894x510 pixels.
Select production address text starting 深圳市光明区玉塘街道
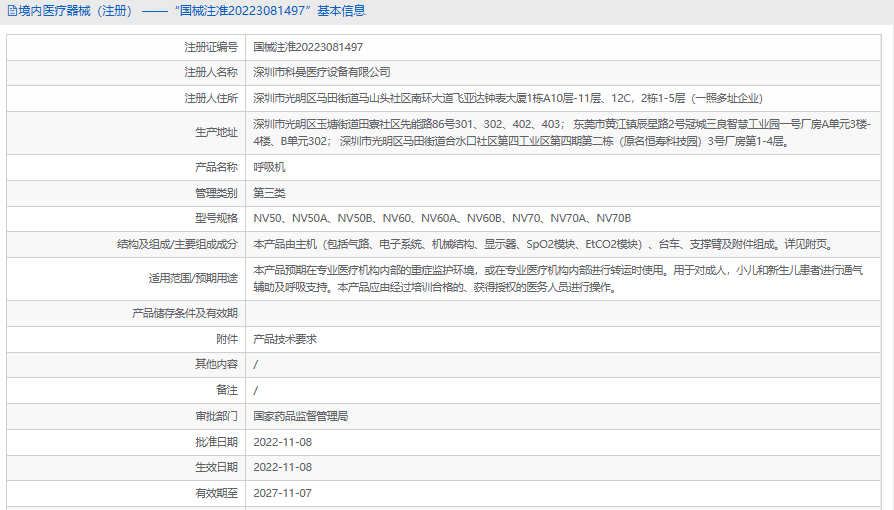point(562,132)
